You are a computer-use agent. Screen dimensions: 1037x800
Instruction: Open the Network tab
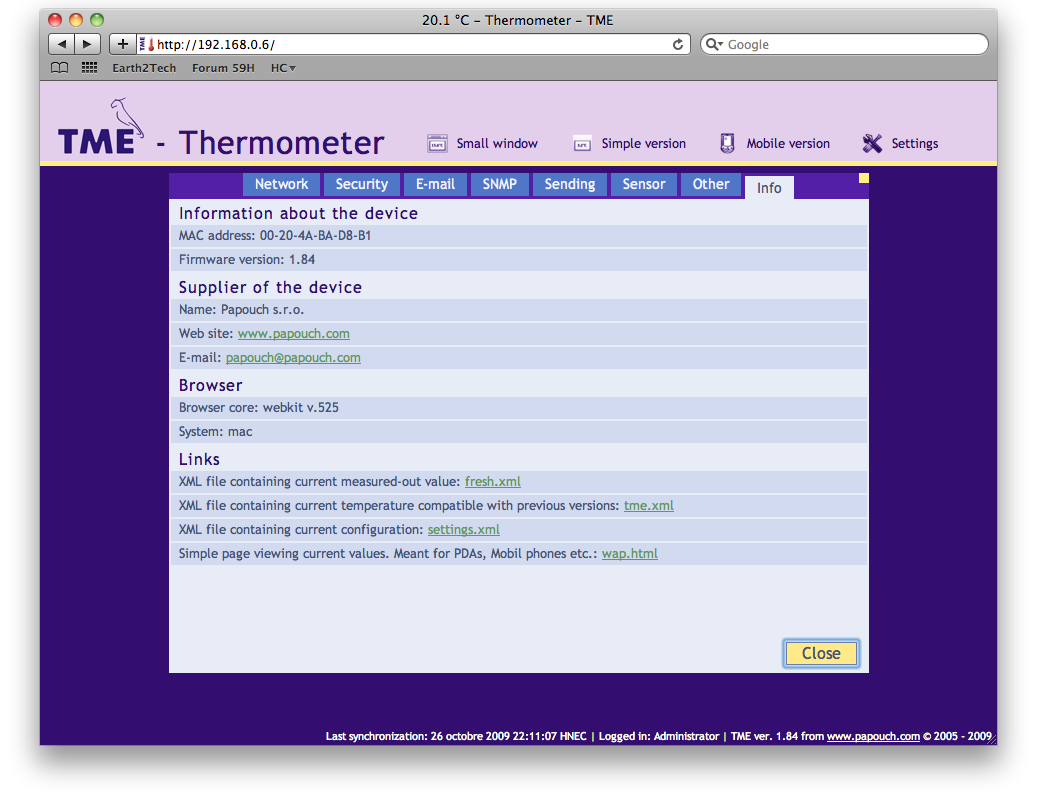pyautogui.click(x=281, y=184)
